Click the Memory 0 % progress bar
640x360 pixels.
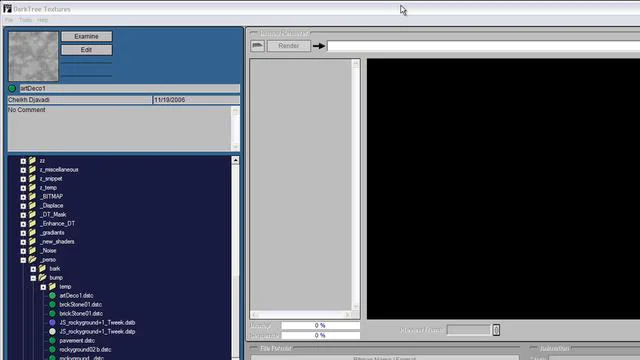coord(320,325)
